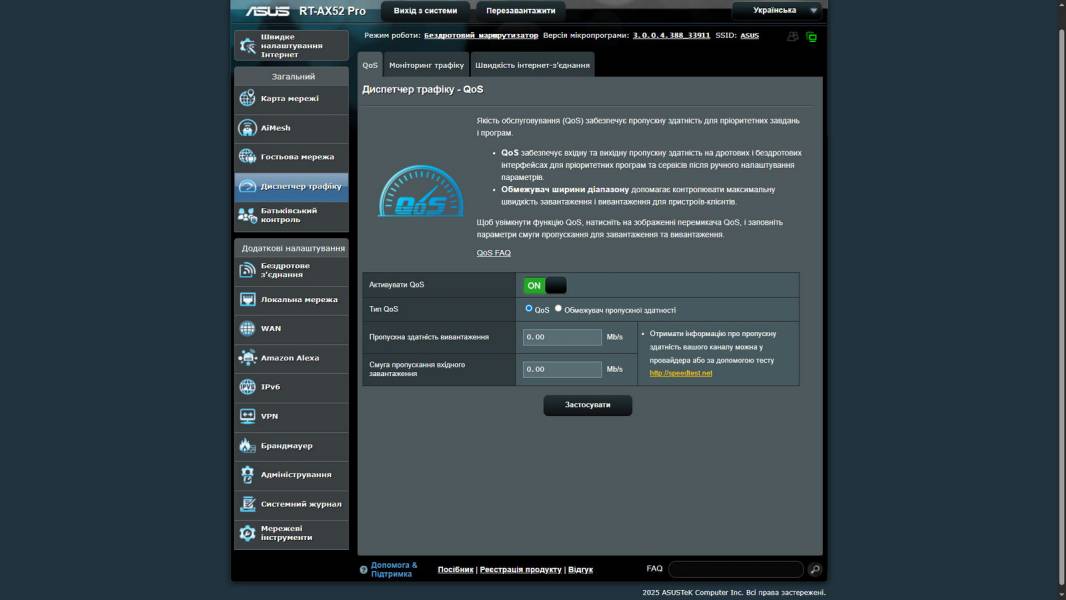Select the VPN sidebar icon
This screenshot has width=1066, height=600.
point(247,416)
